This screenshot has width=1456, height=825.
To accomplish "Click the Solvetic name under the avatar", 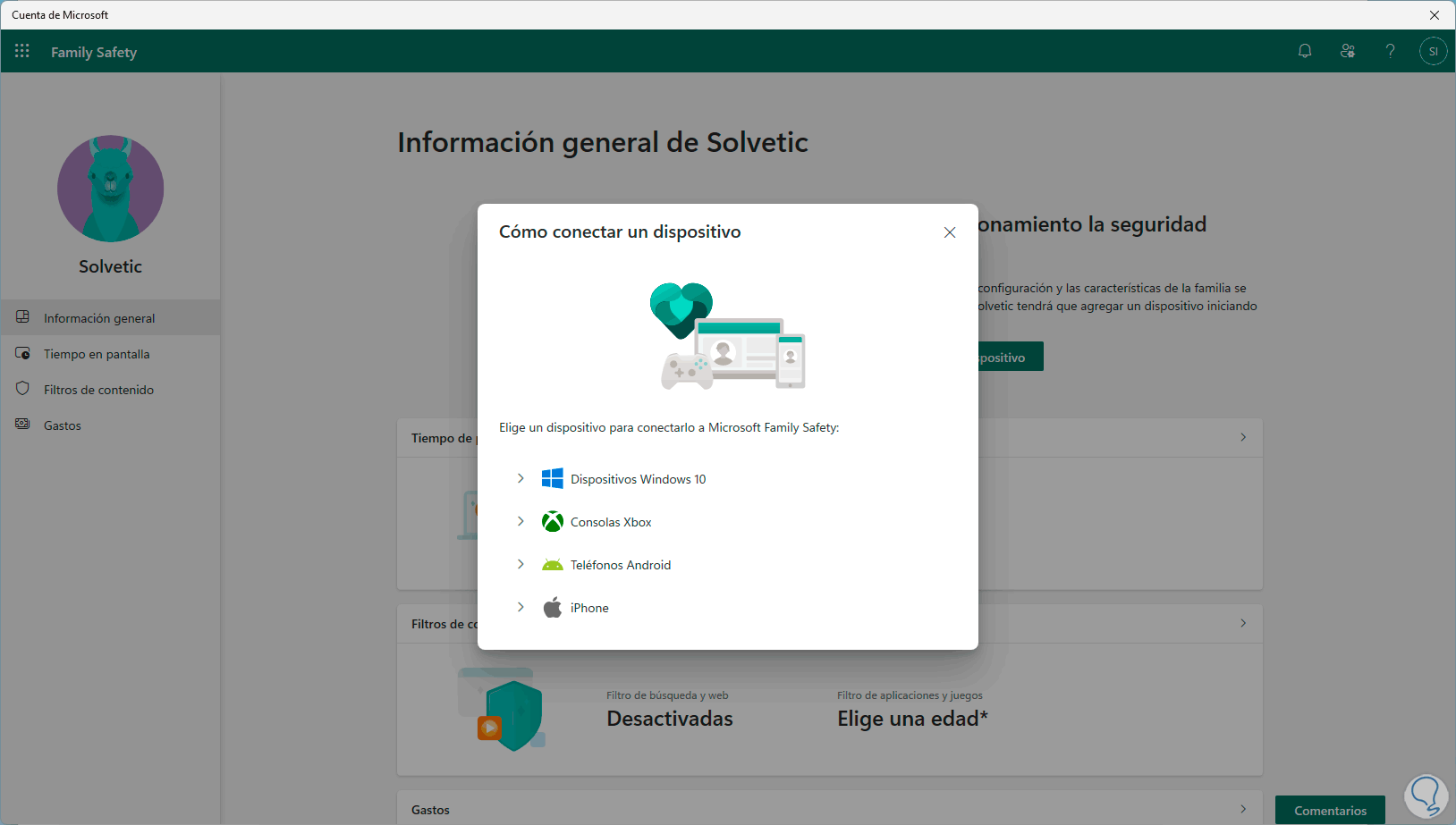I will tap(110, 266).
